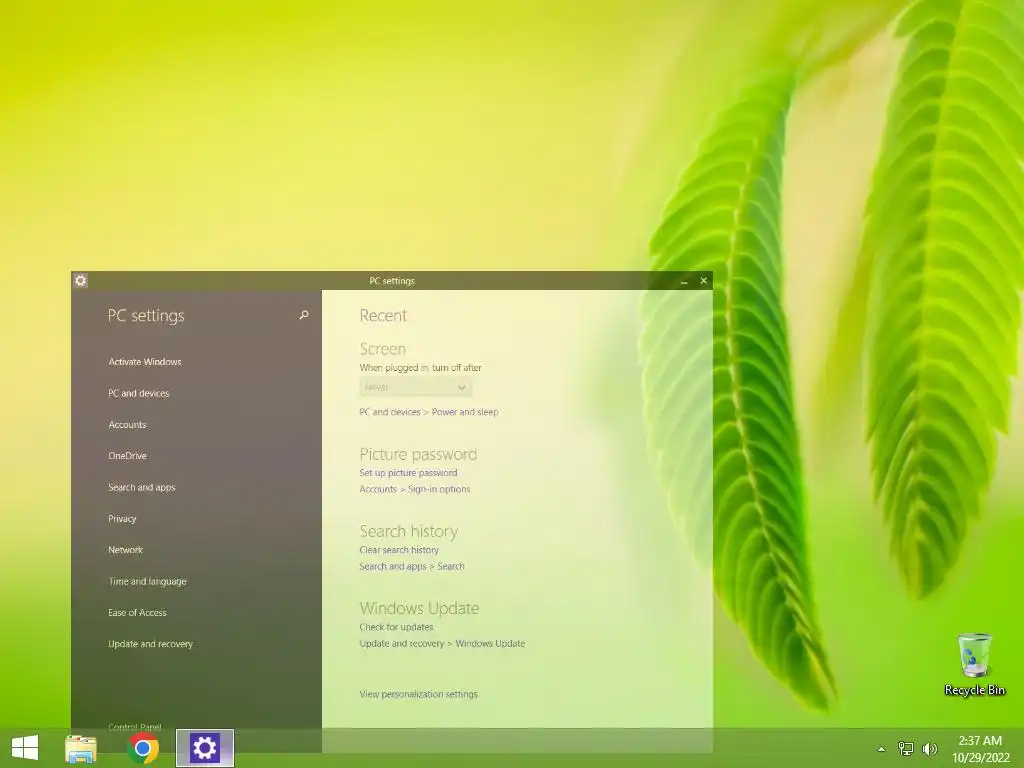Image resolution: width=1024 pixels, height=768 pixels.
Task: Click the volume speaker tray icon
Action: (x=929, y=748)
